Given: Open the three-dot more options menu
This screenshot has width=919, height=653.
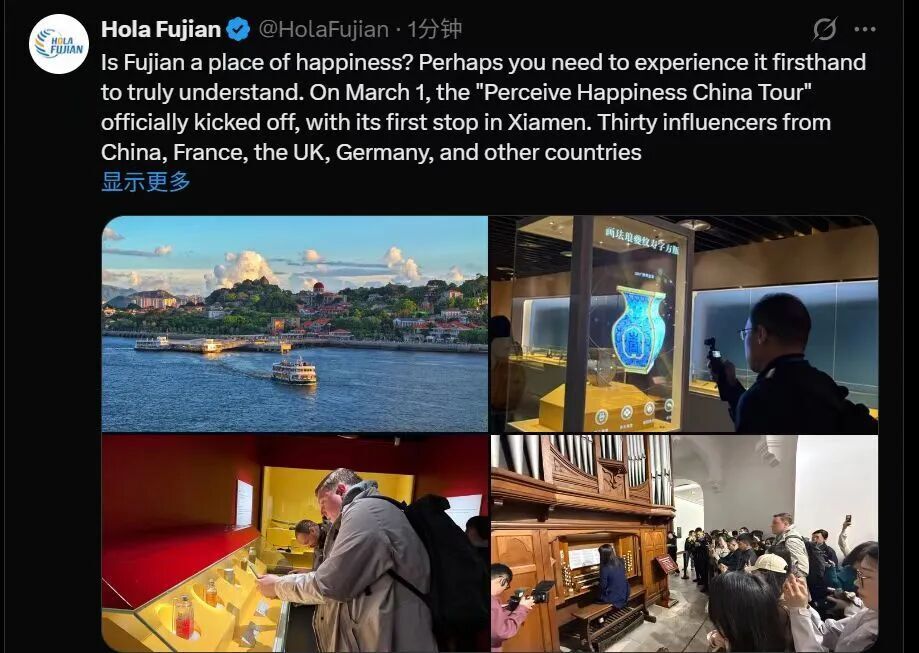Looking at the screenshot, I should [x=865, y=29].
